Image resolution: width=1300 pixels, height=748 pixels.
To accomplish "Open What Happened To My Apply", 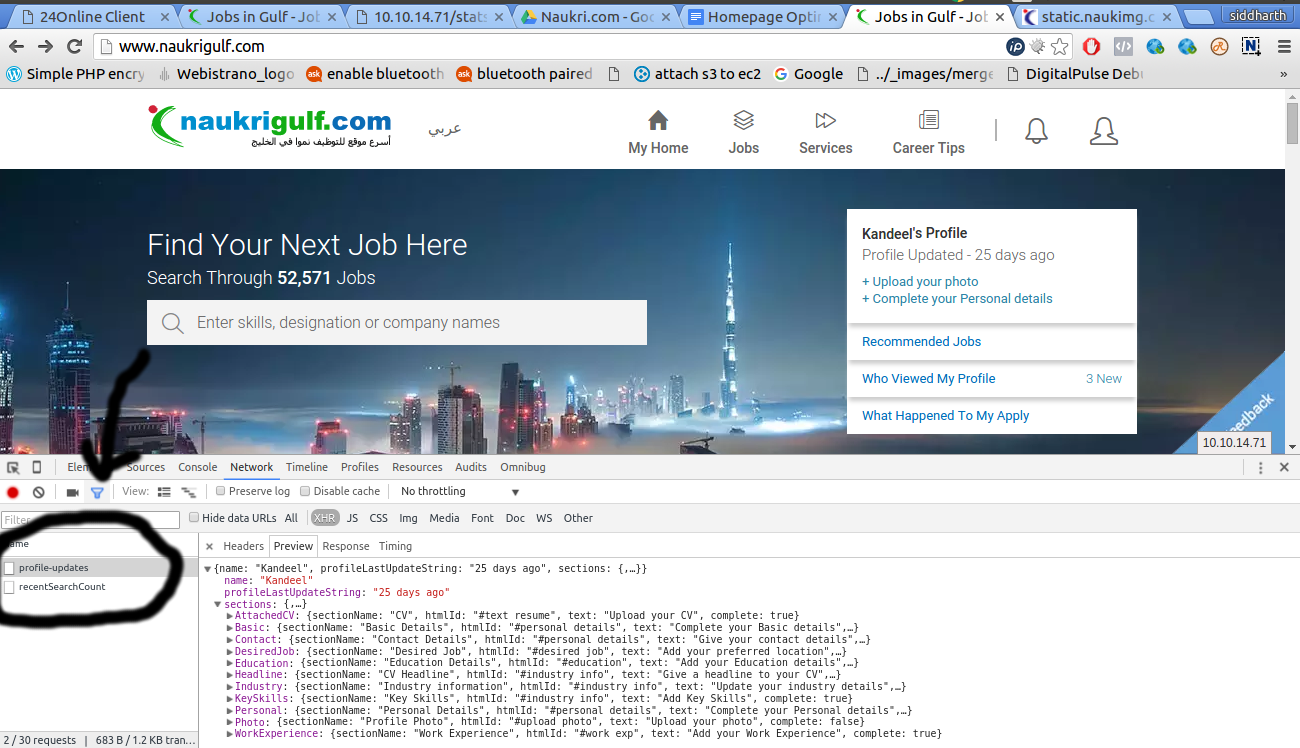I will coord(945,416).
